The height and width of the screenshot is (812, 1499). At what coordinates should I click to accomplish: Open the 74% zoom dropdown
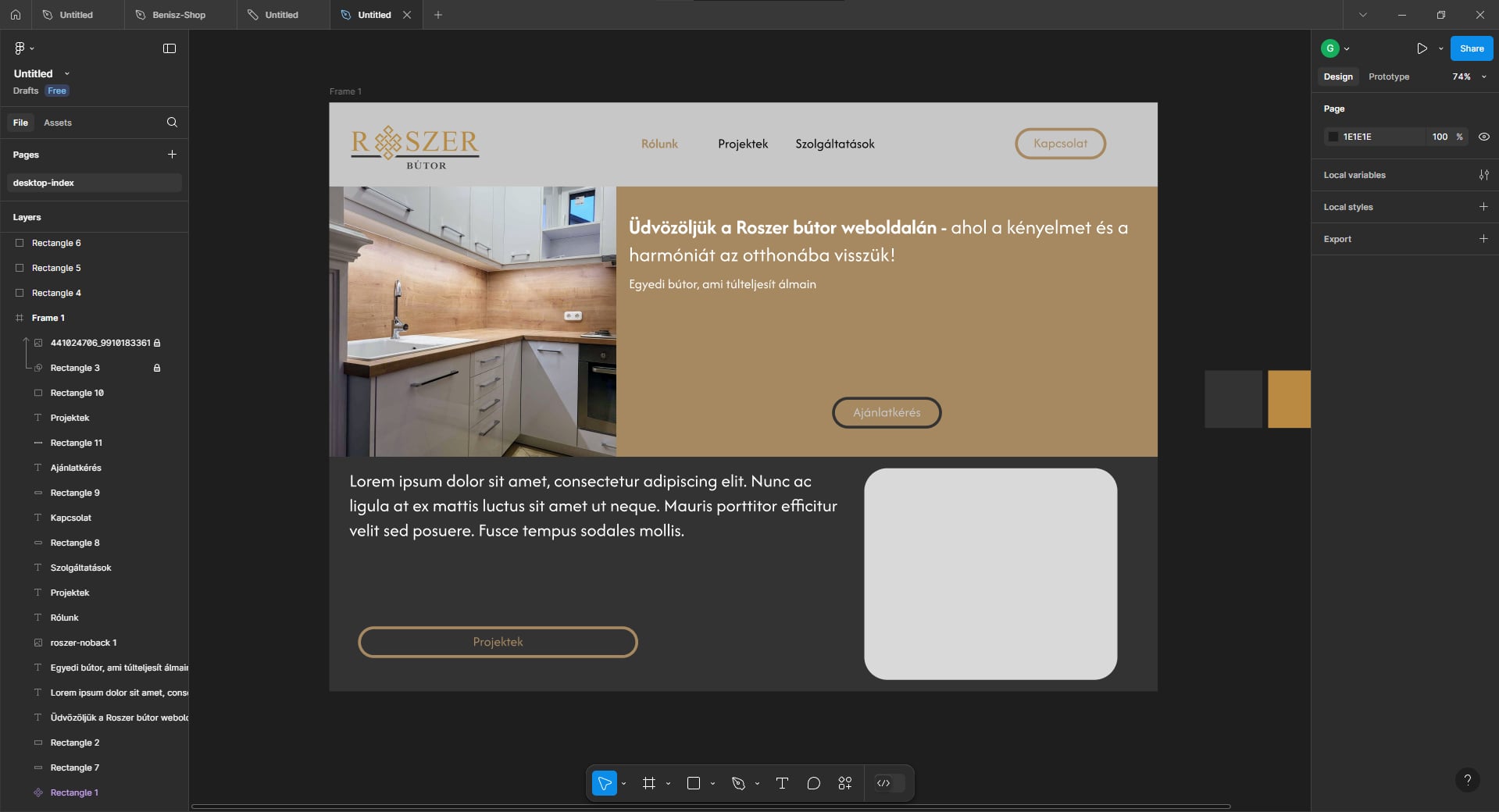click(x=1469, y=77)
